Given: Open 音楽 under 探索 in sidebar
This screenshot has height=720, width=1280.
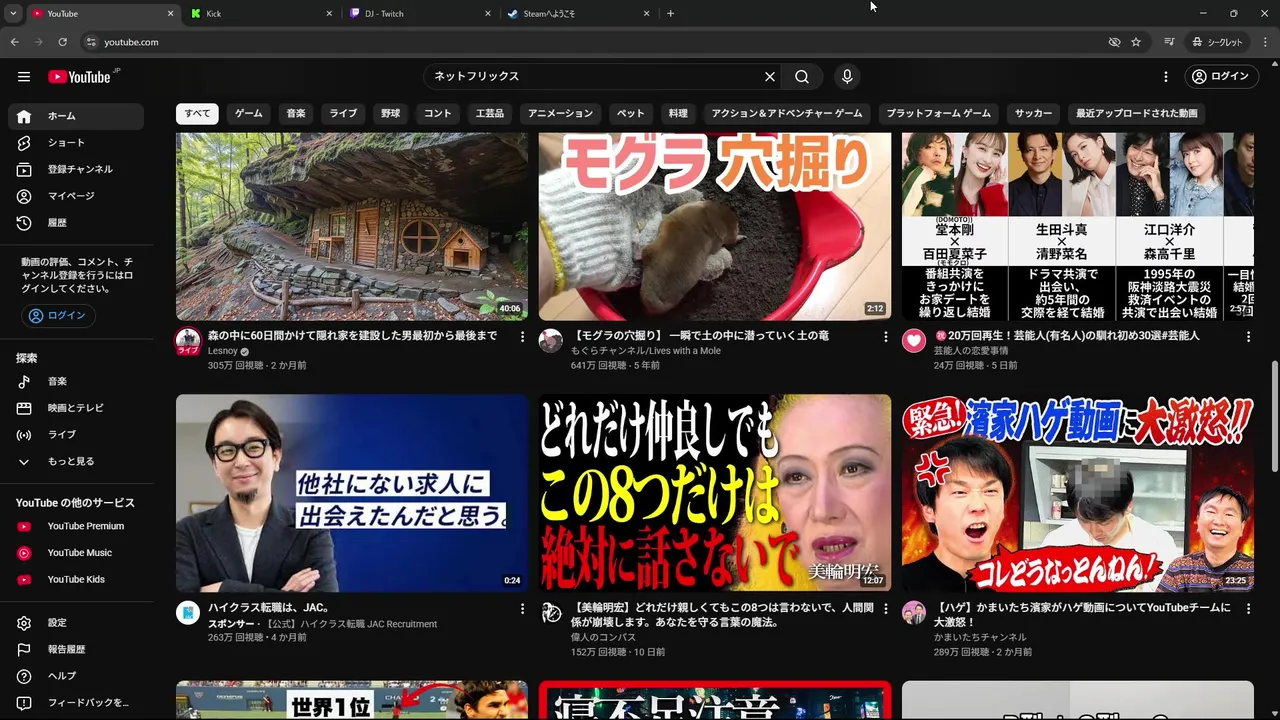Looking at the screenshot, I should click(x=76, y=381).
